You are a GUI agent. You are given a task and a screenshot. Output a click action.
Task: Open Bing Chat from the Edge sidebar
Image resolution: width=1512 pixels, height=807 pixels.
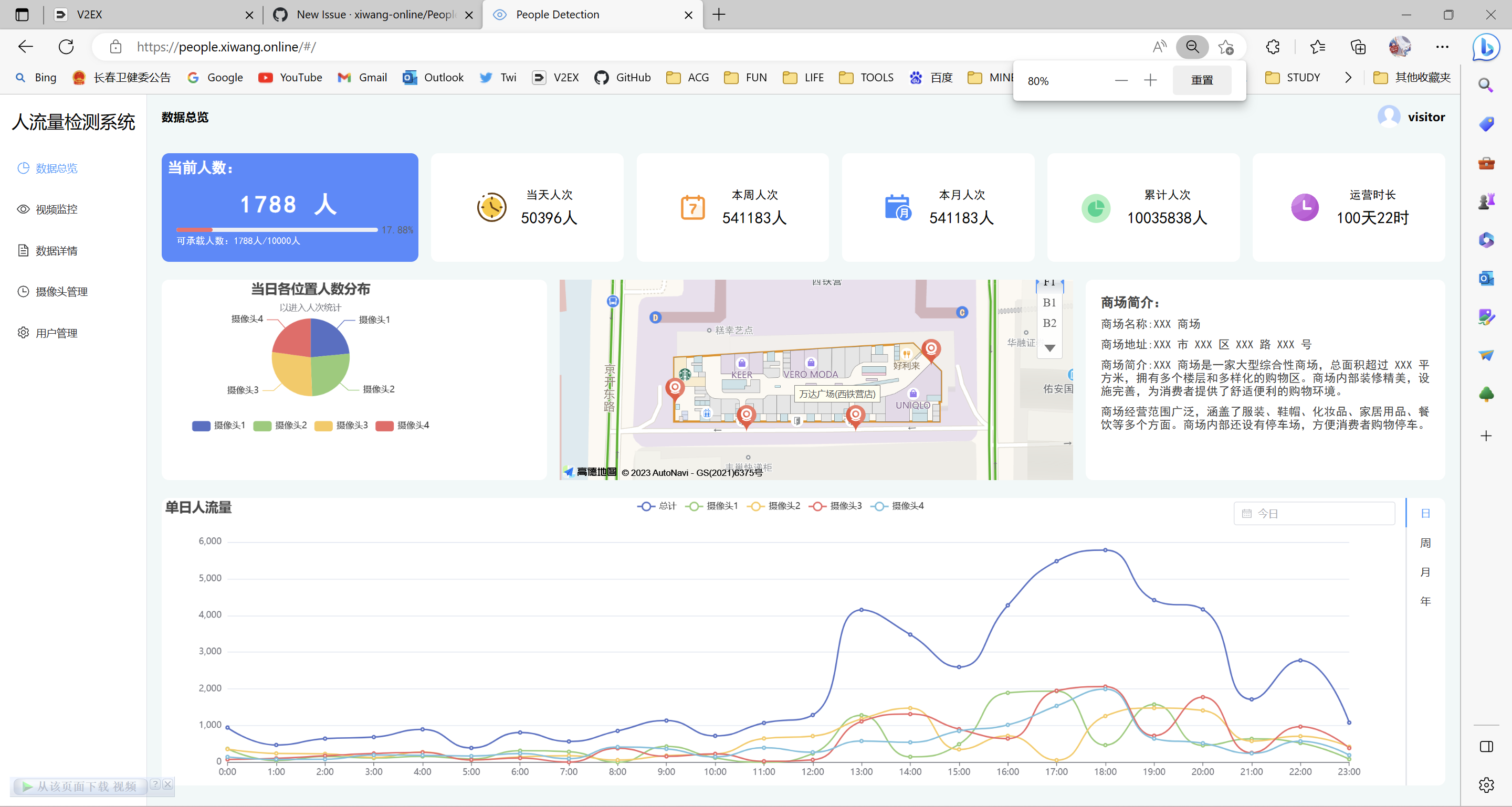(x=1486, y=48)
